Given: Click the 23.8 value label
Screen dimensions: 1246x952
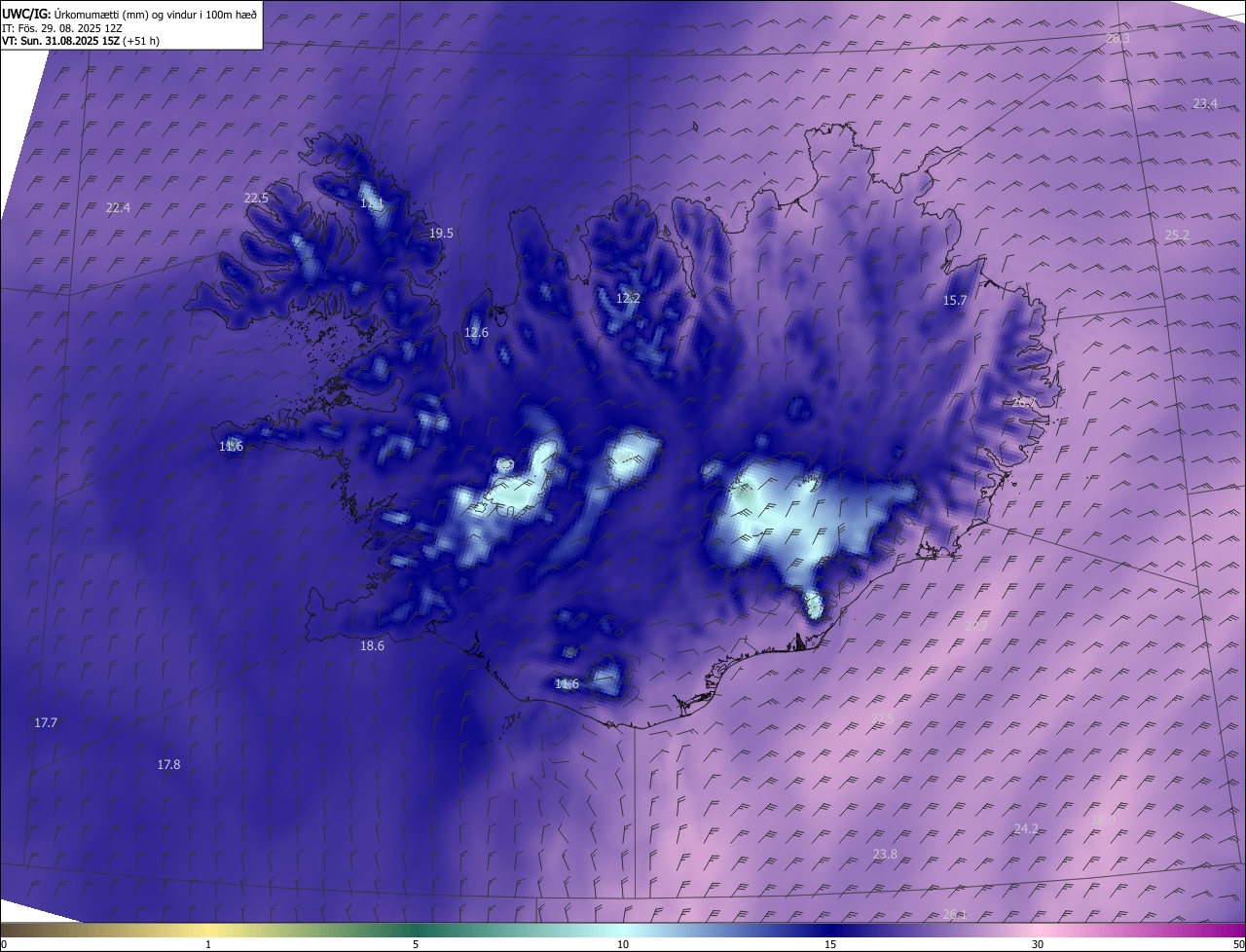Looking at the screenshot, I should [885, 854].
